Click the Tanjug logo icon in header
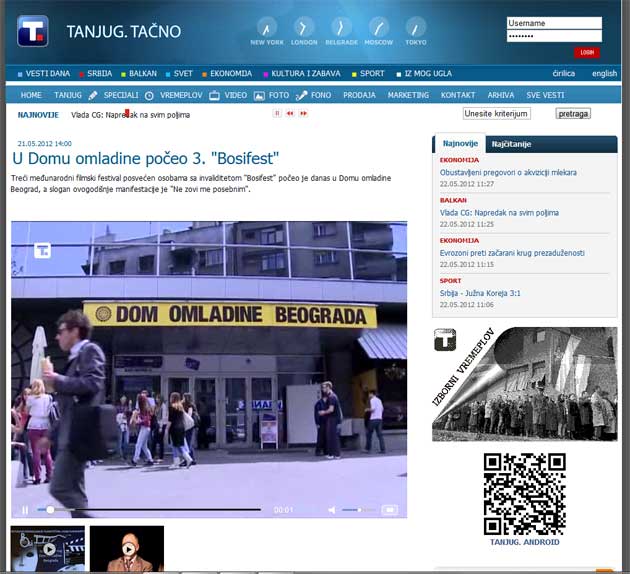Viewport: 630px width, 574px height. click(x=33, y=31)
